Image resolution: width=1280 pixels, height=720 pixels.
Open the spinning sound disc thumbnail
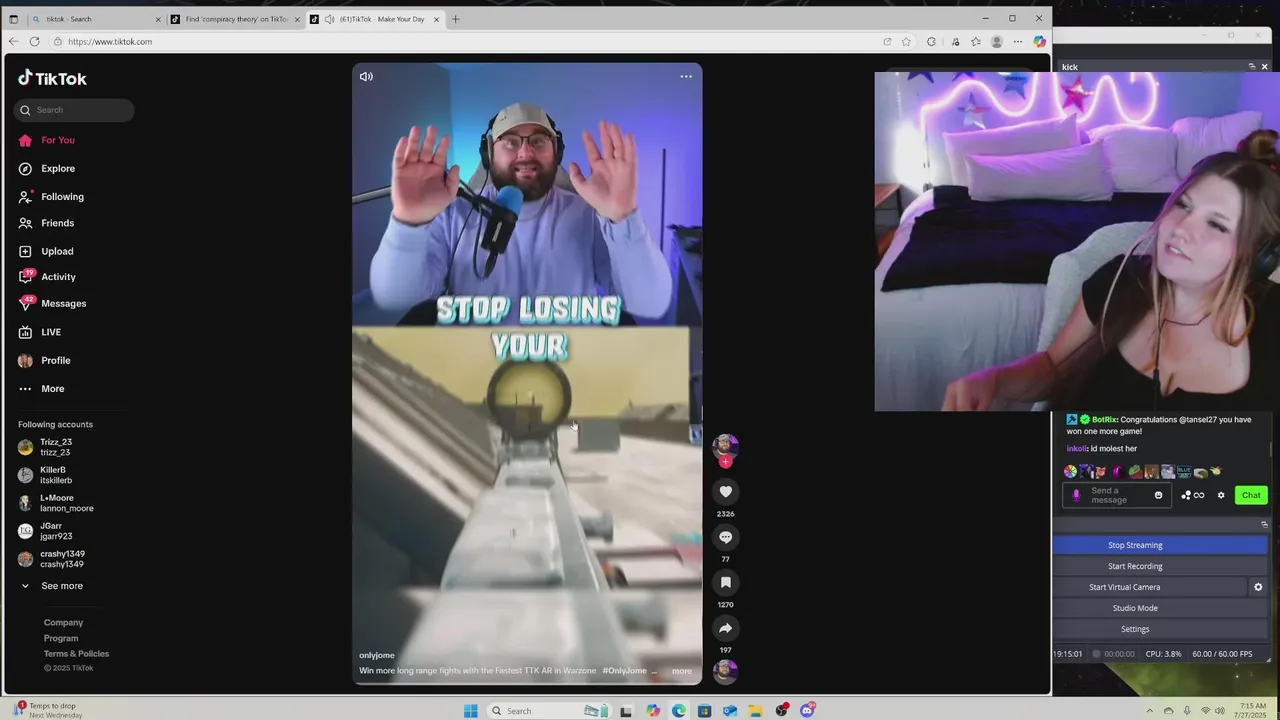click(x=726, y=671)
